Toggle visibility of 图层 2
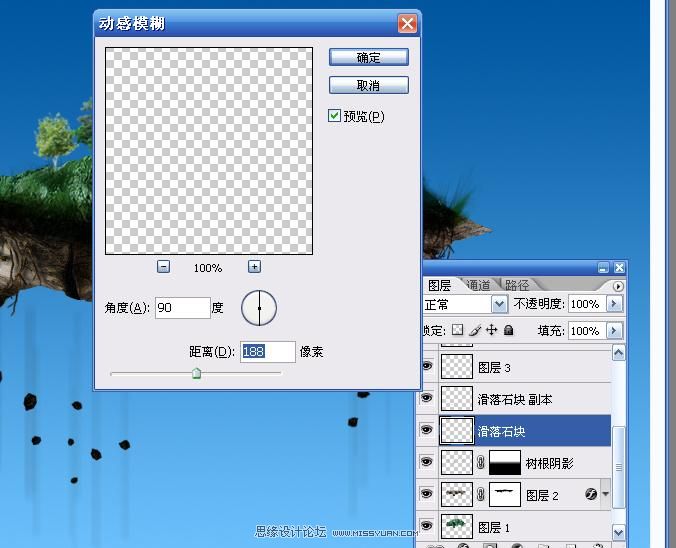 coord(427,494)
